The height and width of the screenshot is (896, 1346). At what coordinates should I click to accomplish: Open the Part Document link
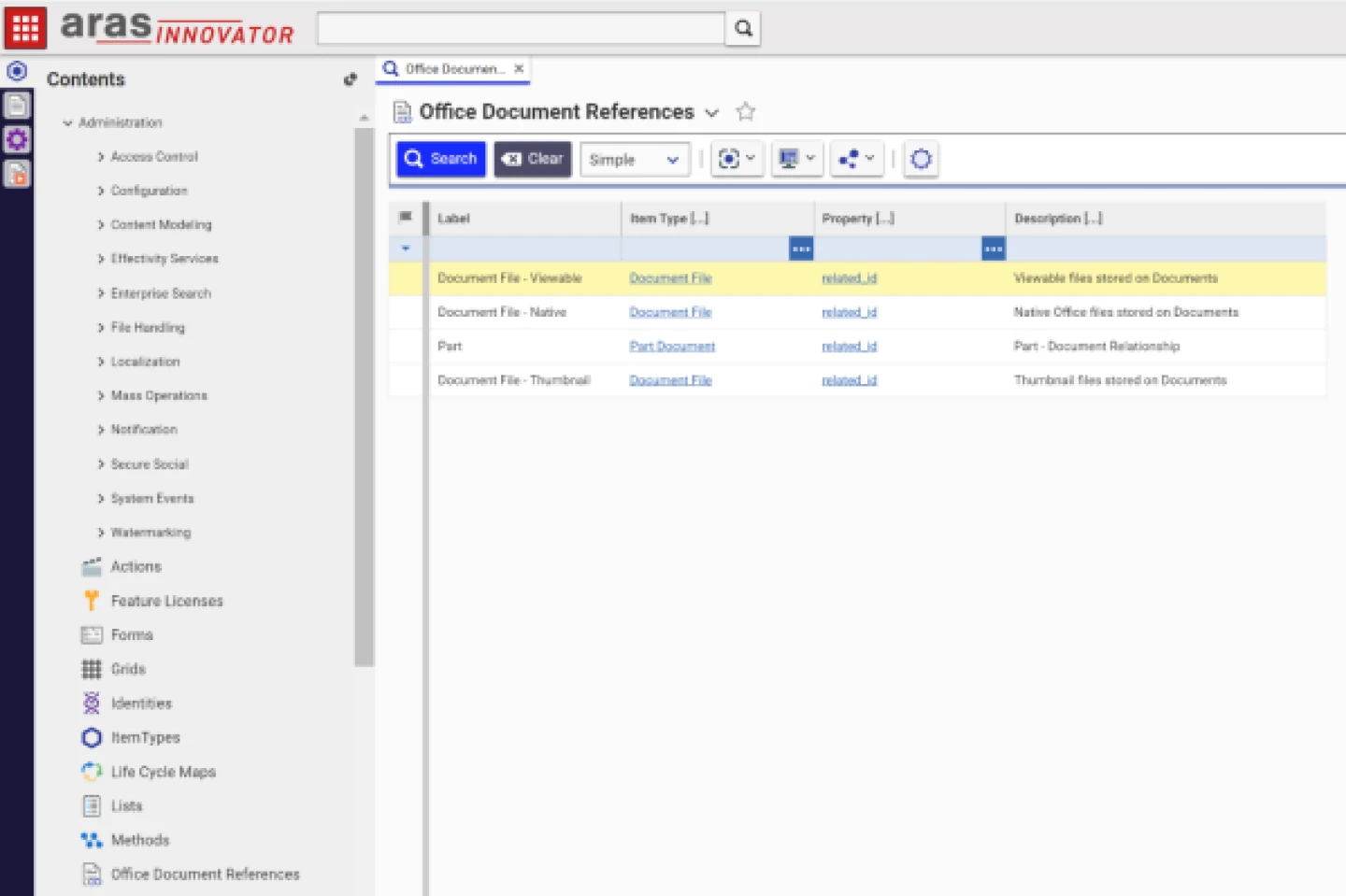[672, 347]
